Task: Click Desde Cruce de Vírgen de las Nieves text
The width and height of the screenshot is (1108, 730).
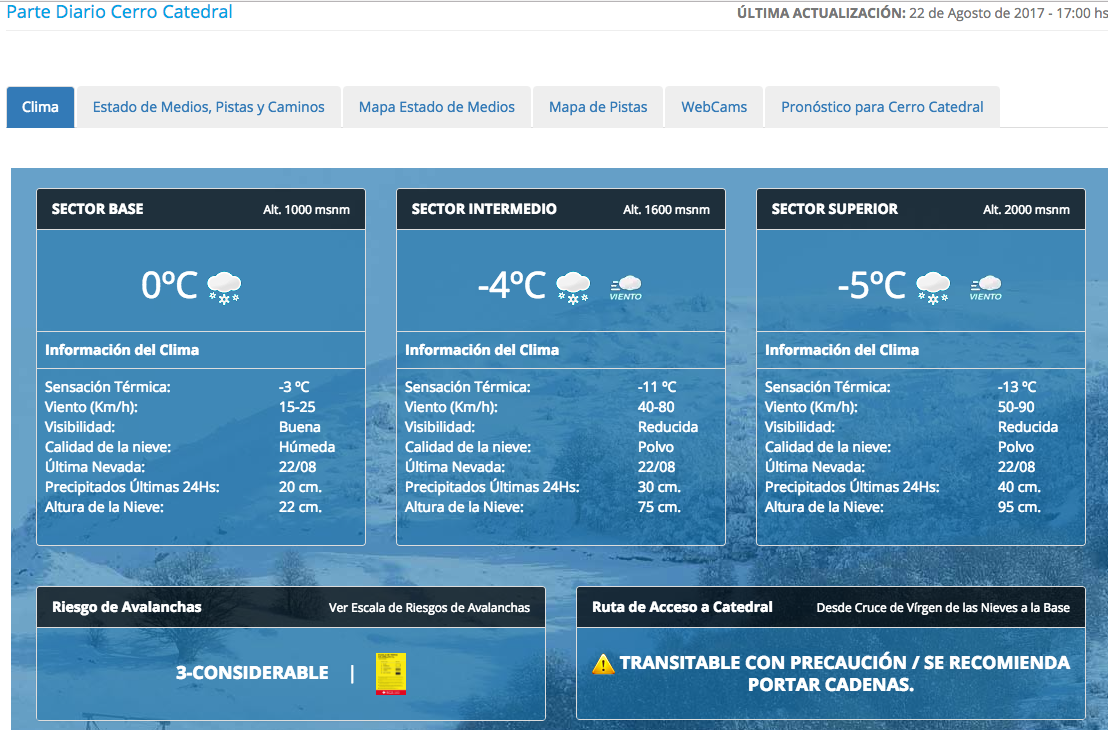Action: click(x=943, y=608)
